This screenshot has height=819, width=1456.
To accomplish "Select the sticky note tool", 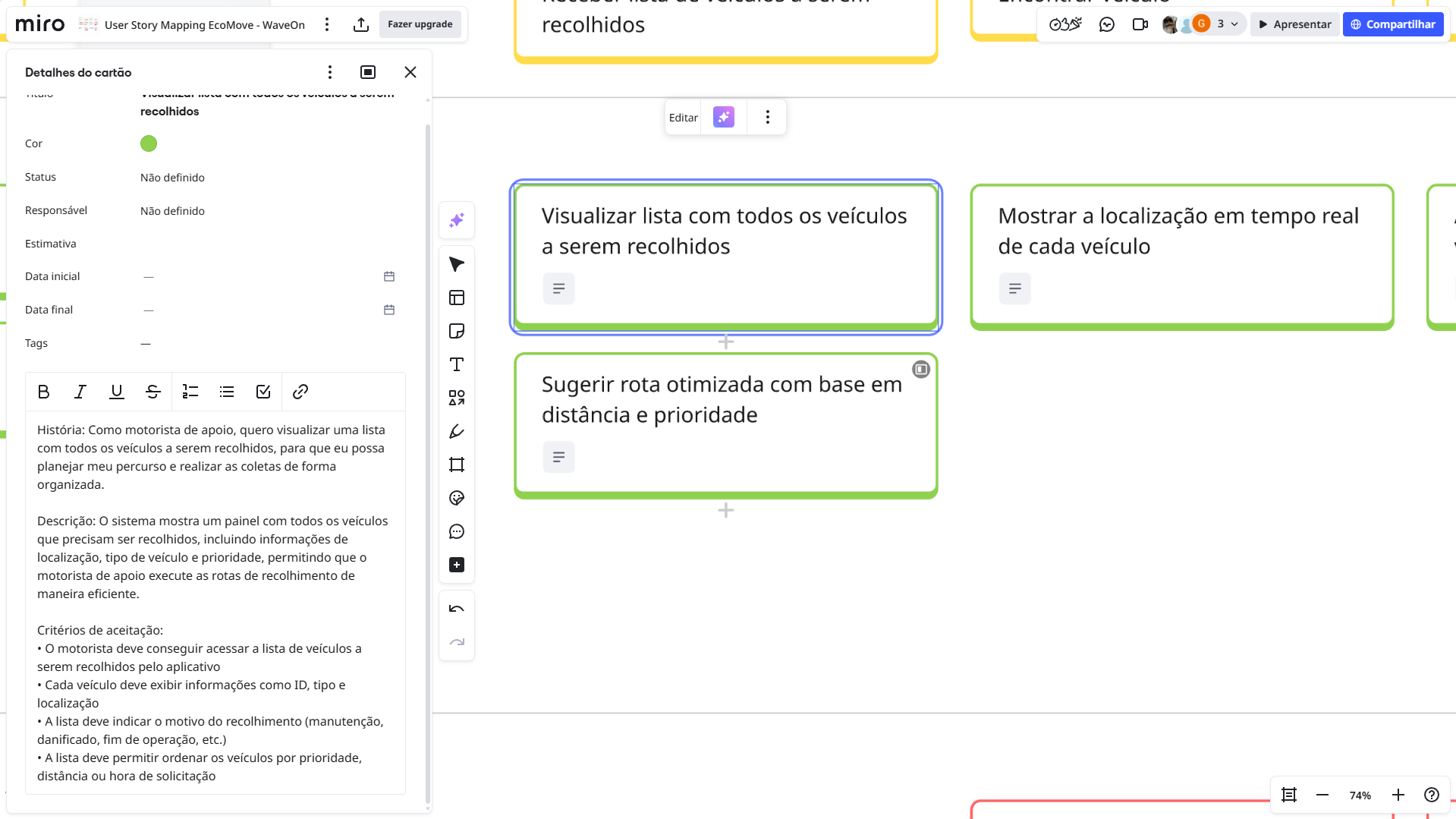I will point(456,331).
